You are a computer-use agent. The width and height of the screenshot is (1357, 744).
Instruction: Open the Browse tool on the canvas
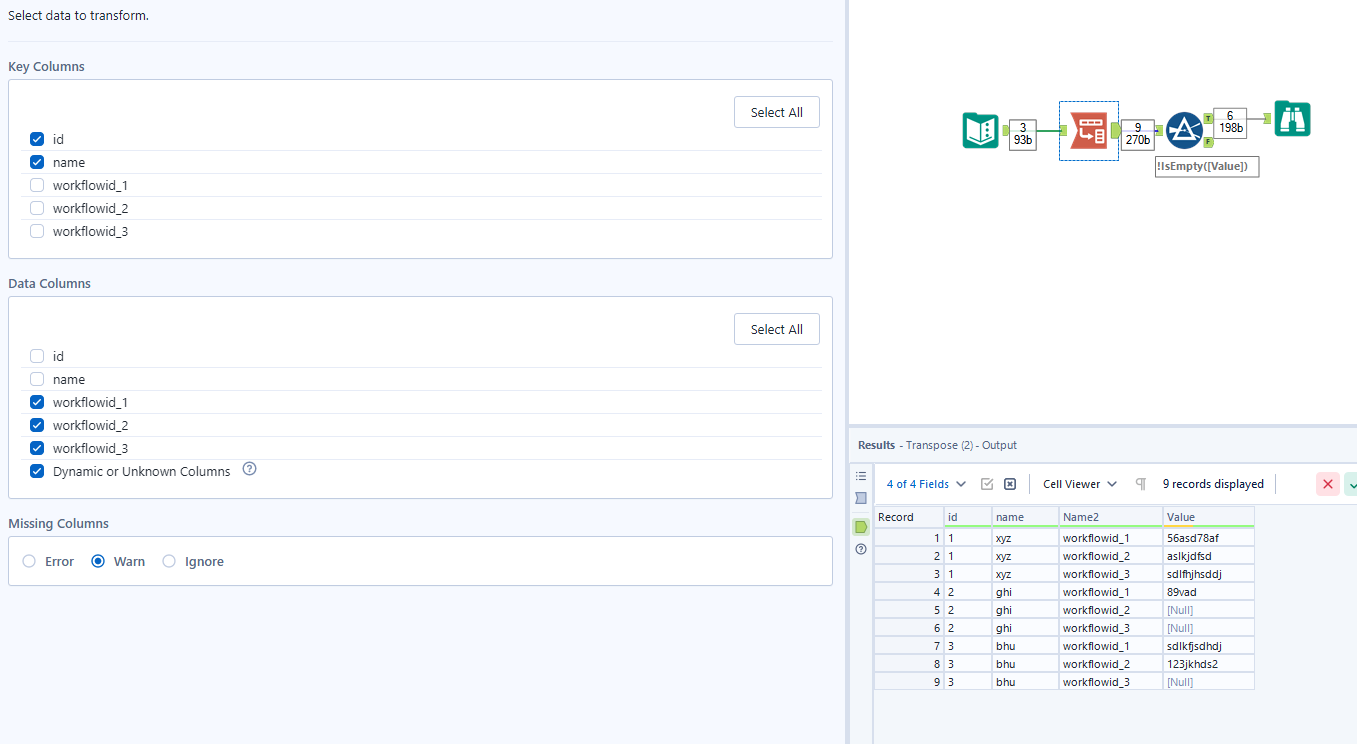(1291, 118)
